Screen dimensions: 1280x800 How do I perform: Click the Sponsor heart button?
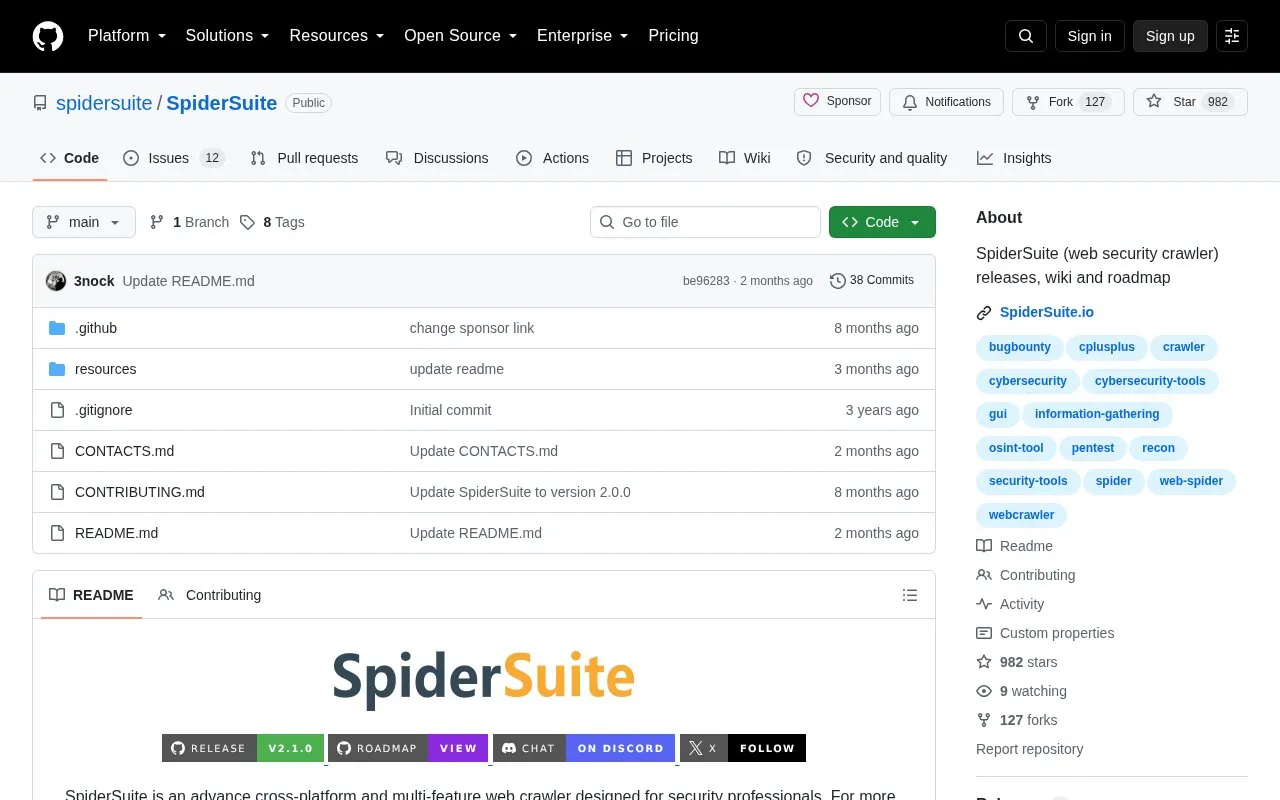click(x=837, y=102)
